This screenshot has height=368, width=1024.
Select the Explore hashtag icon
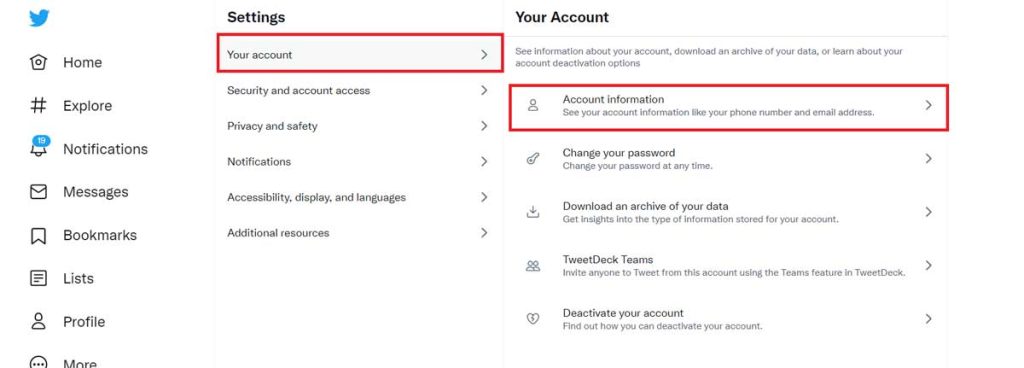point(39,105)
